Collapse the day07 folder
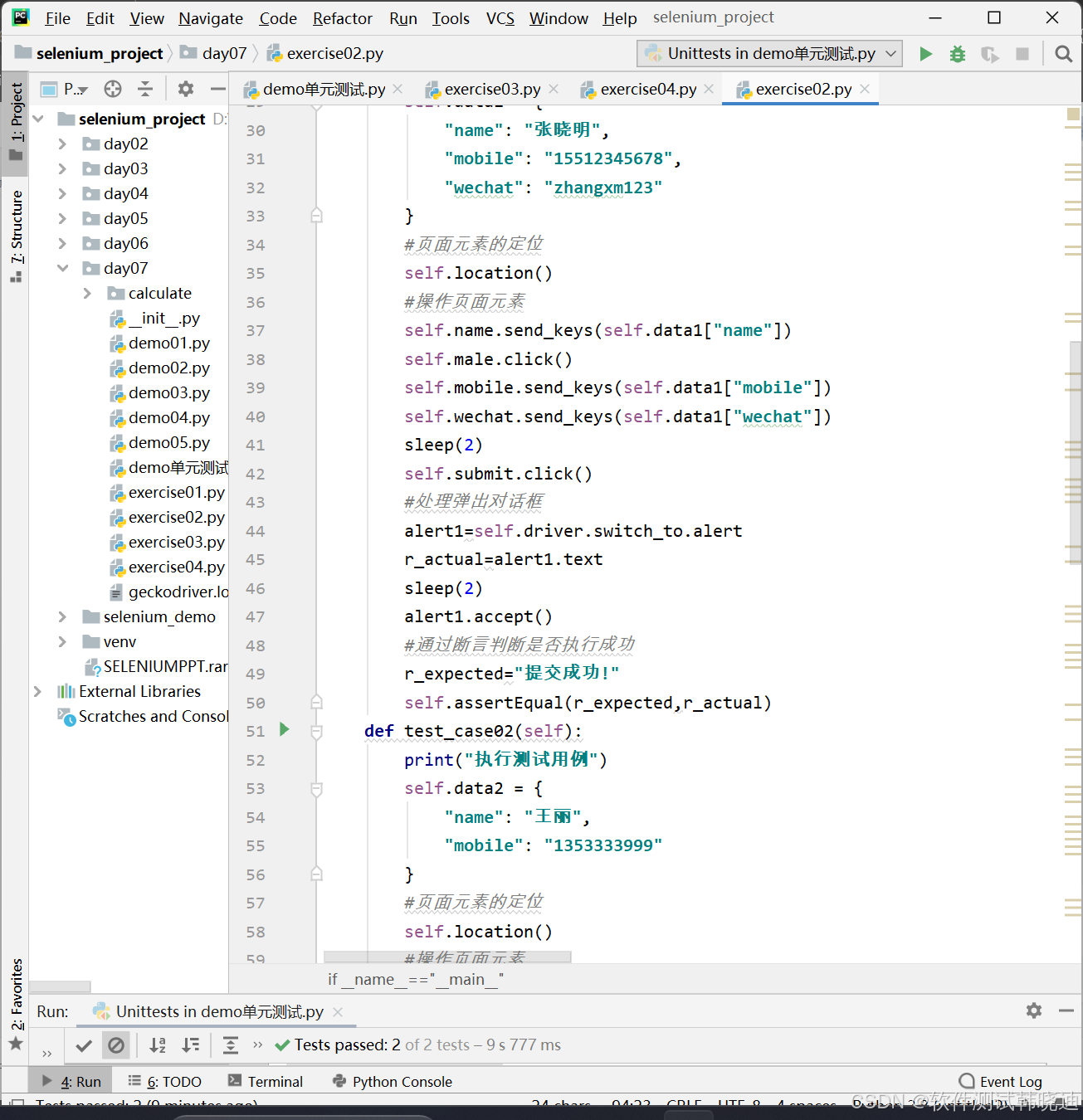 click(62, 268)
